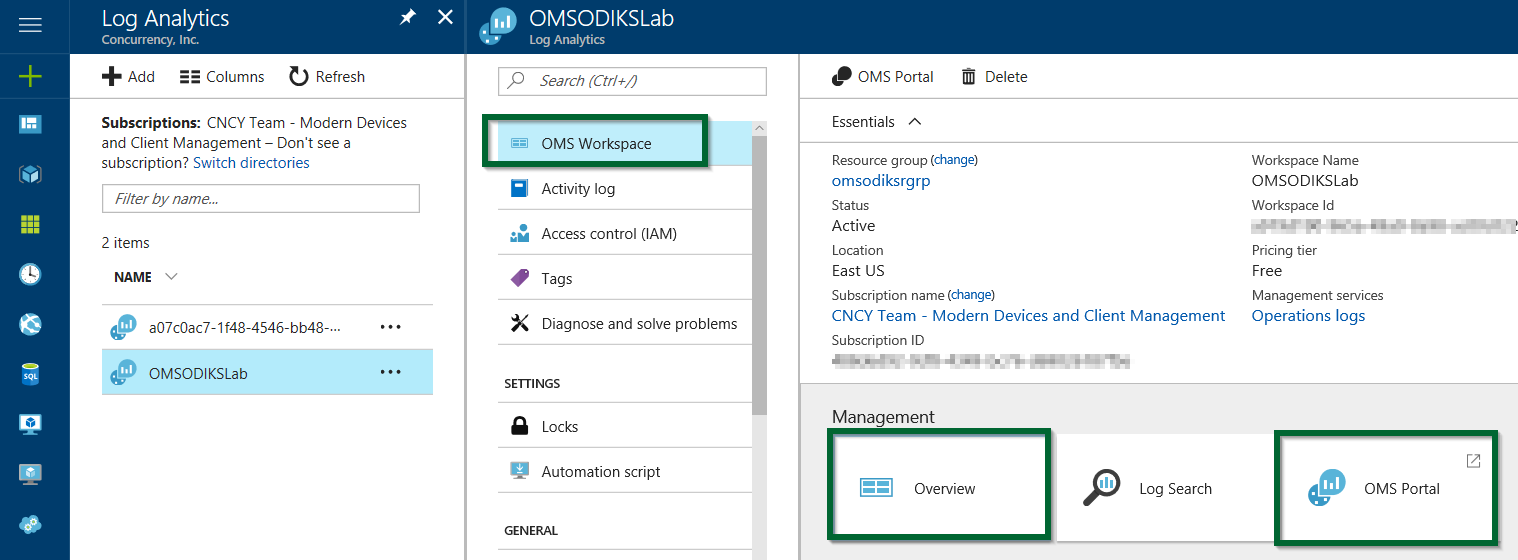The width and height of the screenshot is (1518, 560).
Task: Click the 2 items count text
Action: click(x=126, y=243)
